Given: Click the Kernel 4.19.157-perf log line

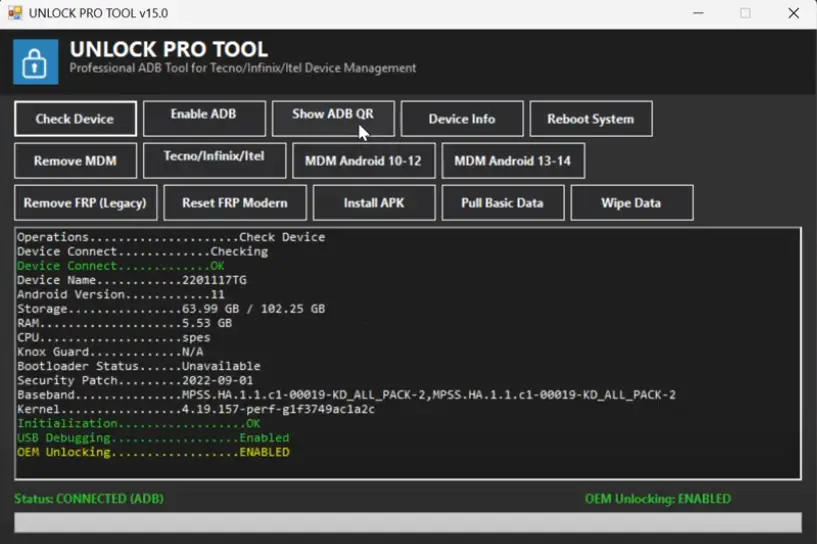Looking at the screenshot, I should [196, 409].
